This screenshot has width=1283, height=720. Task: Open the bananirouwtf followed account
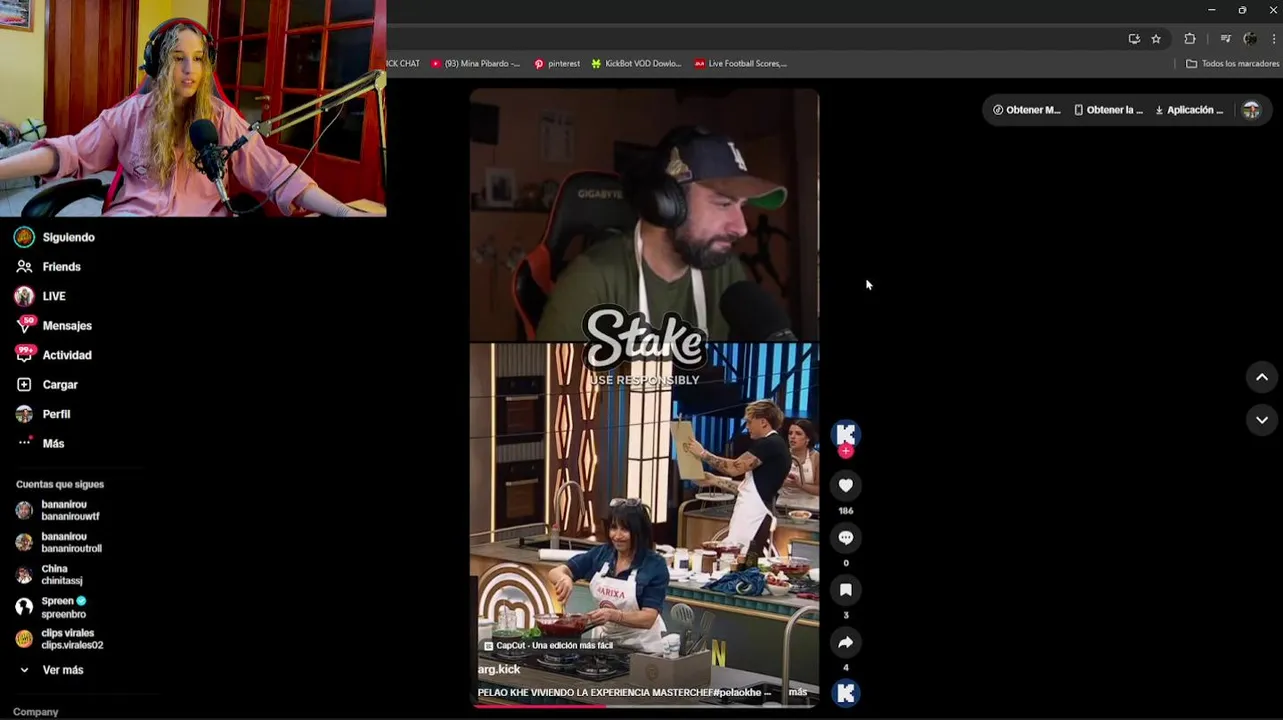click(70, 510)
